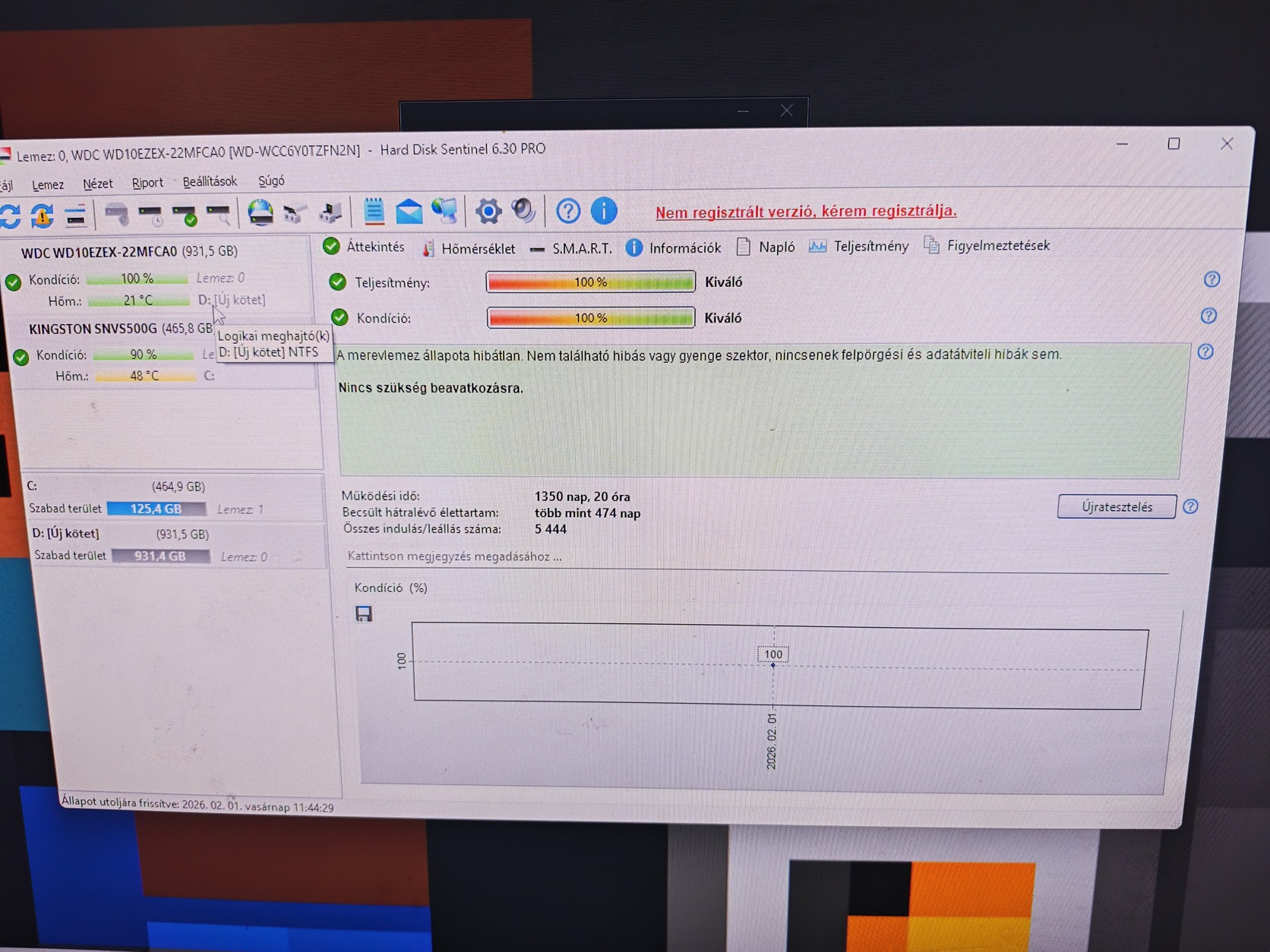
Task: Switch to the Teljesítmény tab
Action: coord(858,246)
